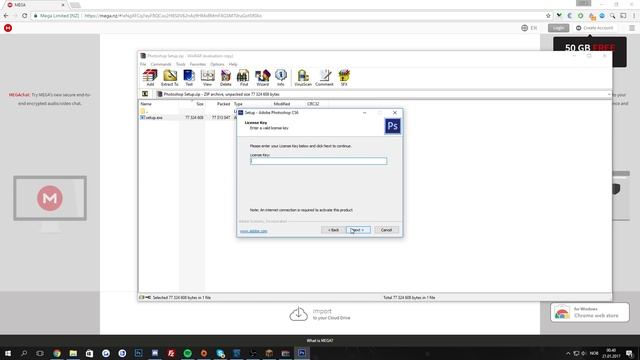Open the WinRAR Help menu
The image size is (640, 360).
[x=233, y=64]
